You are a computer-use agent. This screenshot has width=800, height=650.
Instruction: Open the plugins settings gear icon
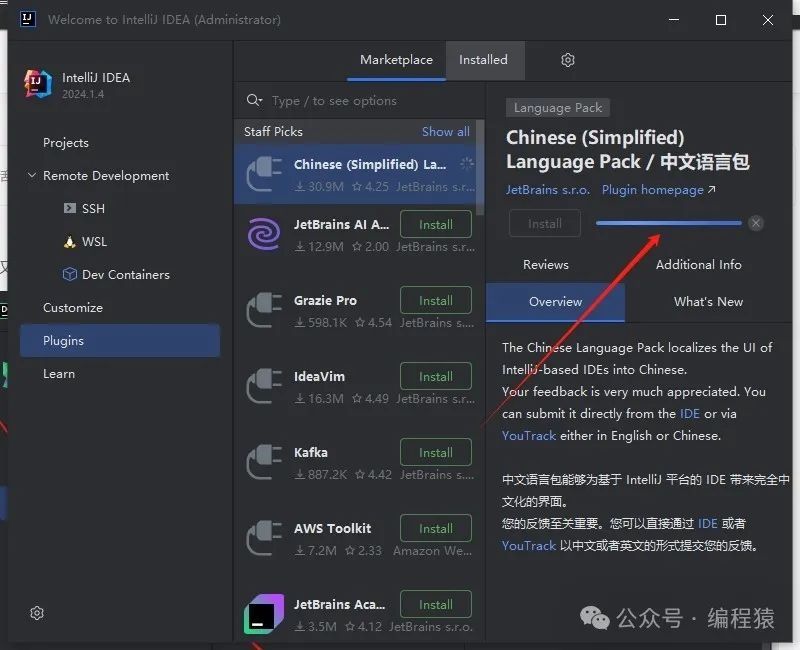click(568, 60)
